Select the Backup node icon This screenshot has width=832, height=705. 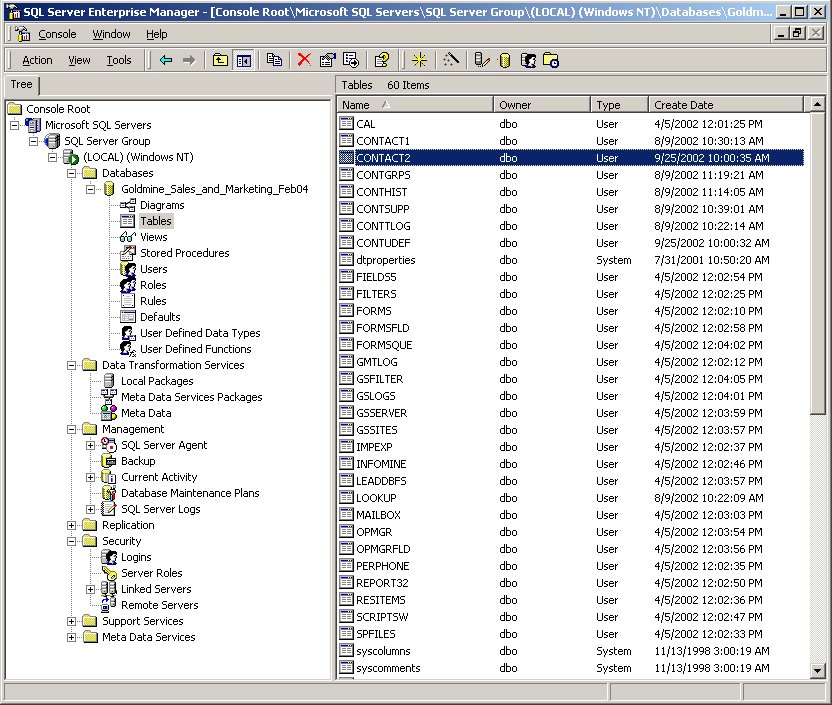[x=109, y=461]
